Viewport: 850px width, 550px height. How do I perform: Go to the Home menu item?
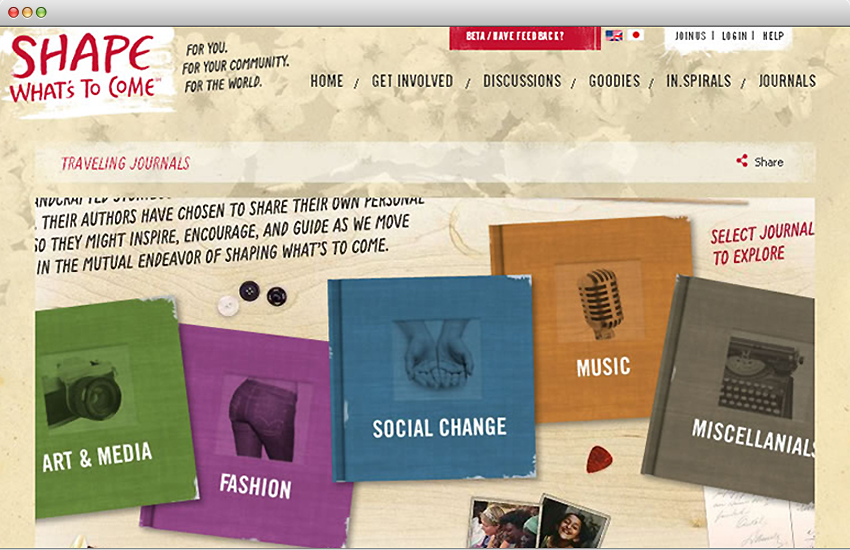pyautogui.click(x=326, y=81)
